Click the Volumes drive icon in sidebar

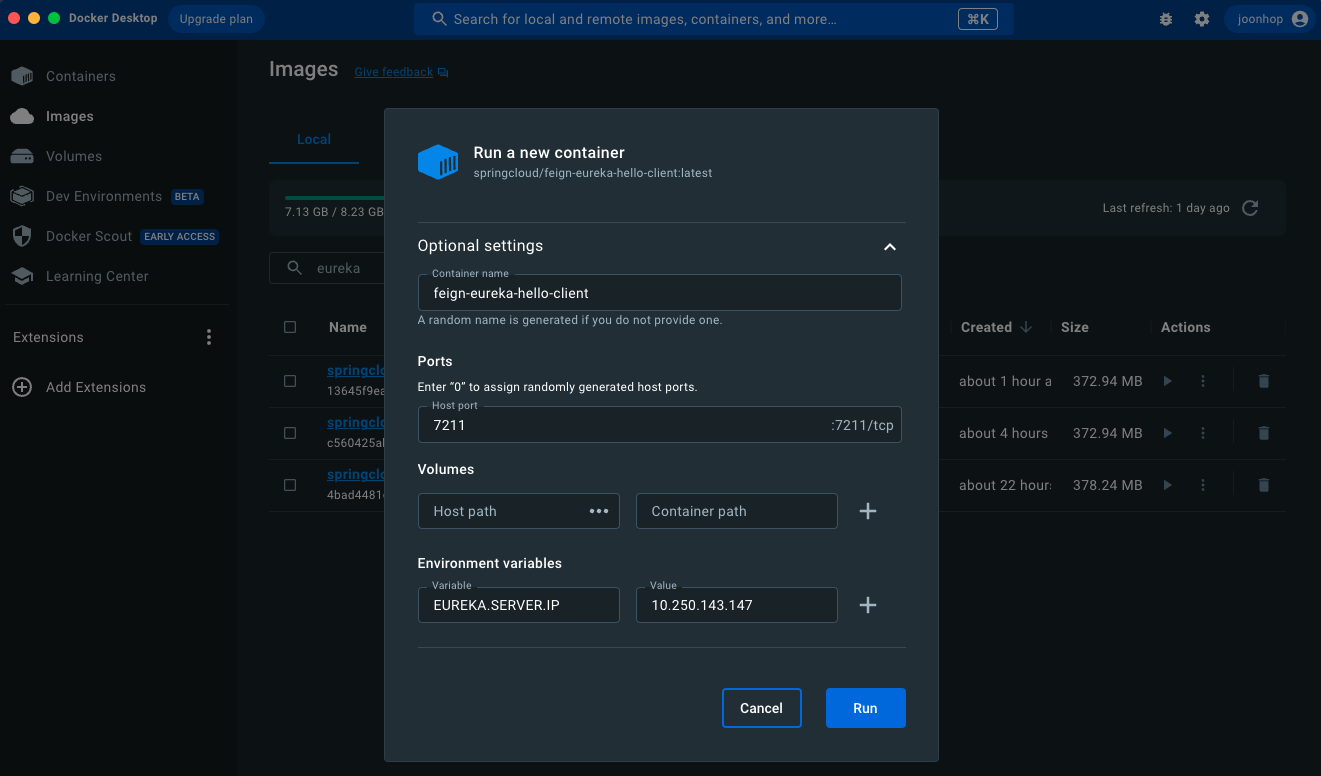[x=22, y=156]
